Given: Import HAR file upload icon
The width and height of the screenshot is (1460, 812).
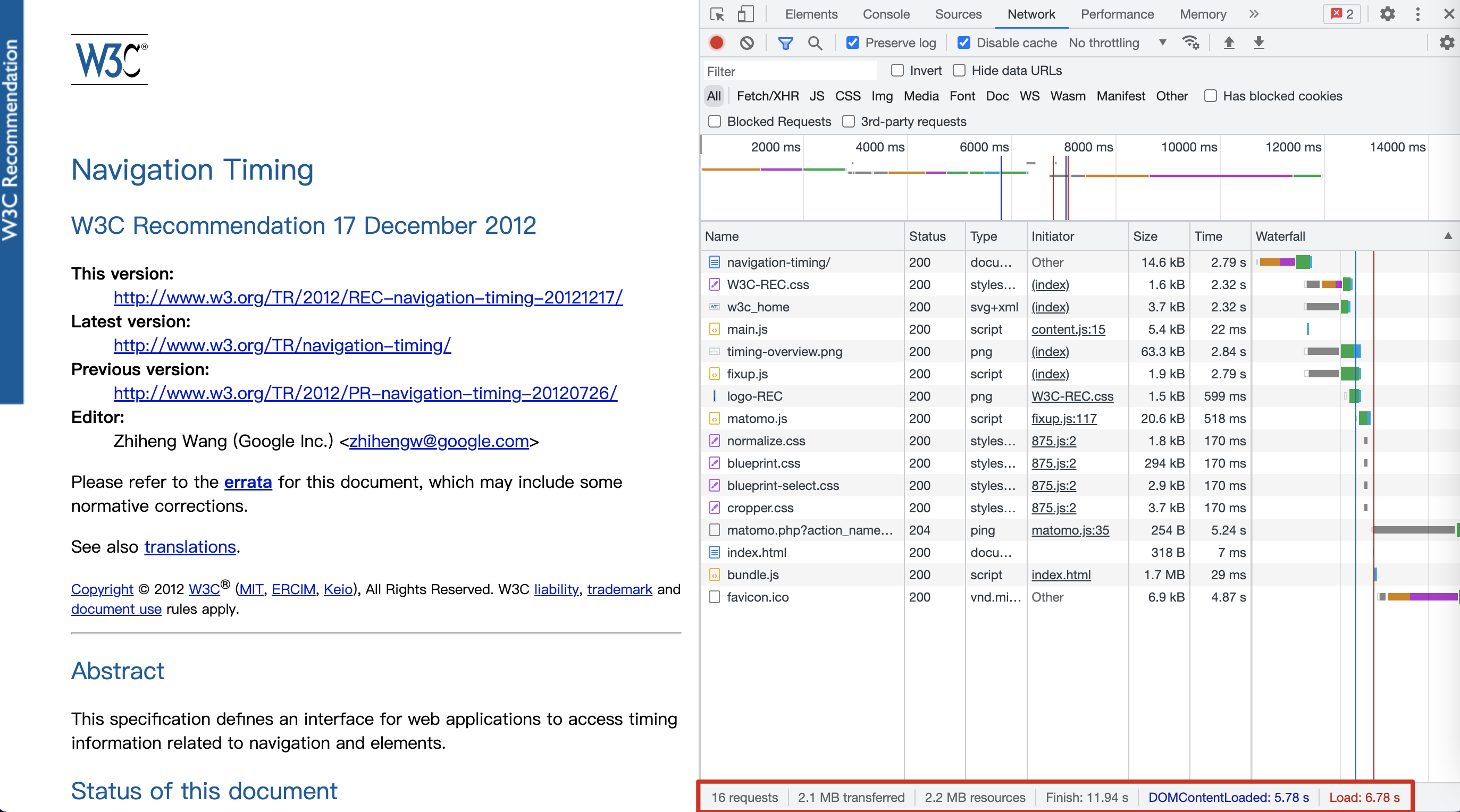Looking at the screenshot, I should (x=1229, y=43).
